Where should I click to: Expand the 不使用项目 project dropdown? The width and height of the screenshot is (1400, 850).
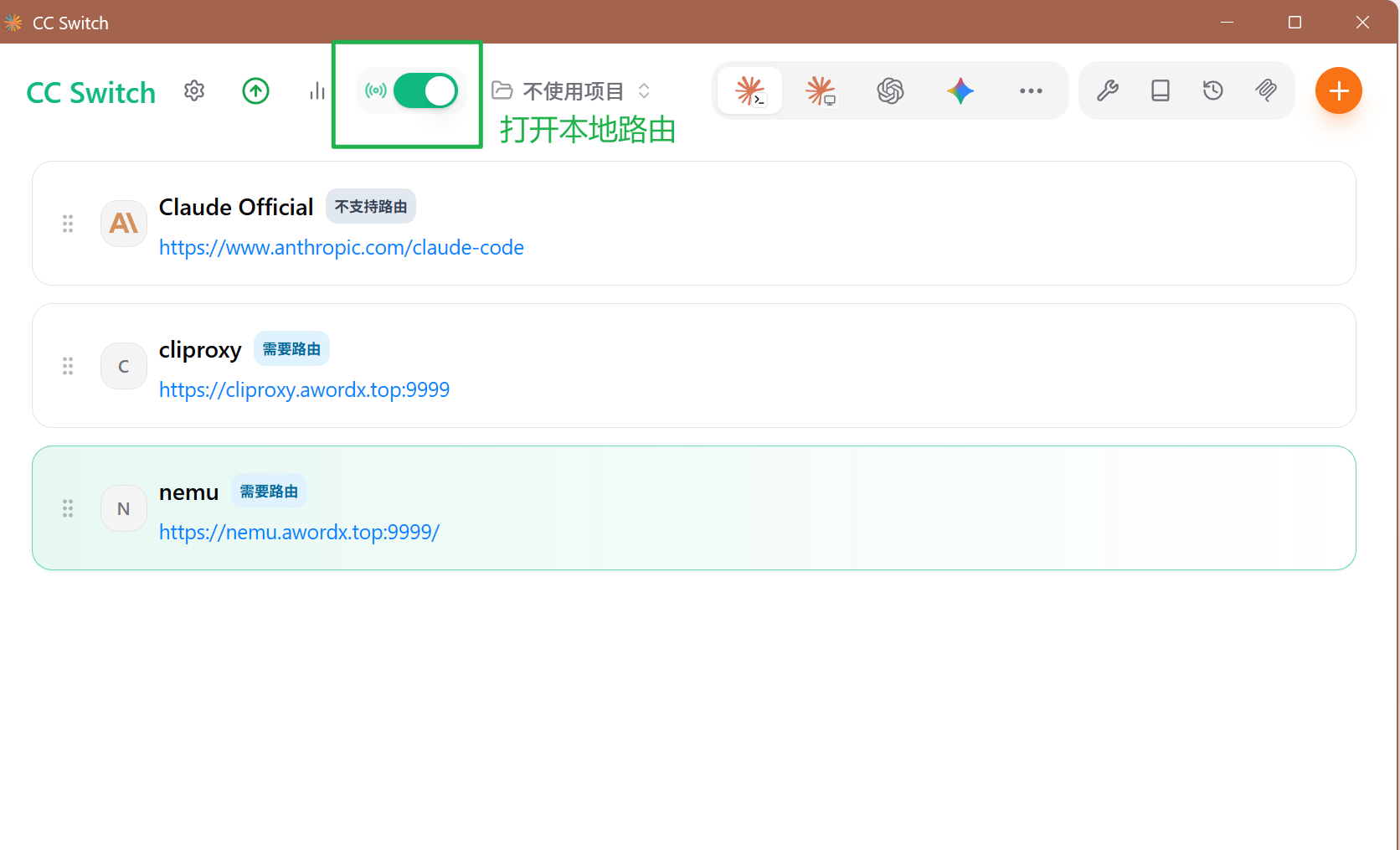(x=571, y=90)
